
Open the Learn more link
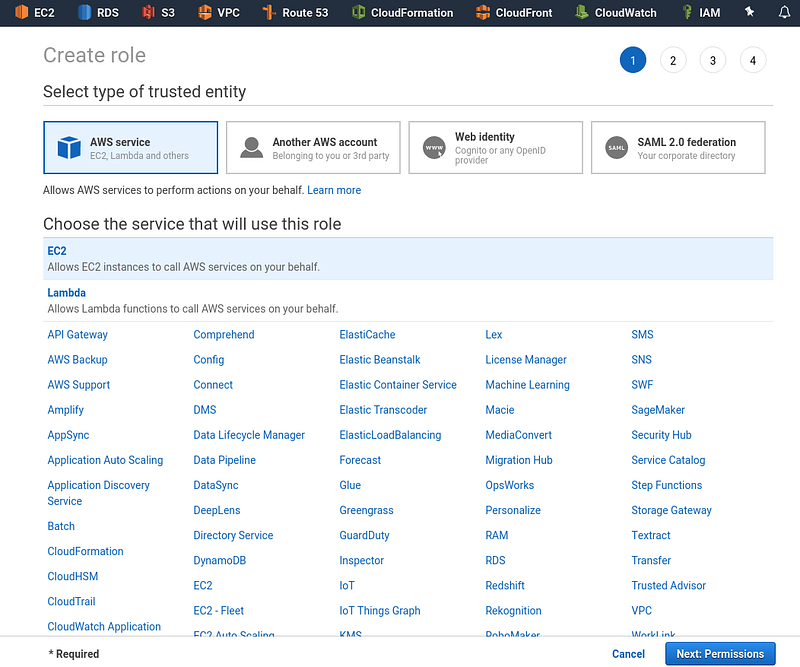click(334, 190)
